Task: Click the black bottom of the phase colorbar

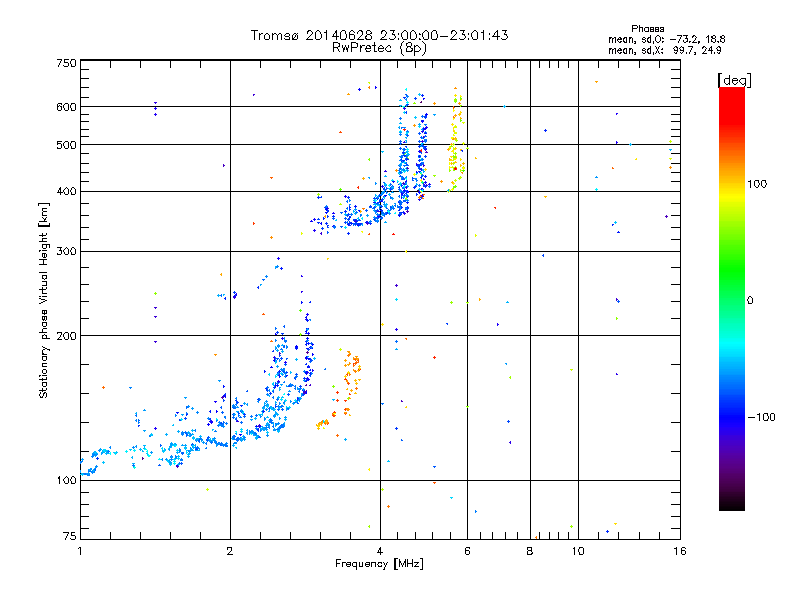Action: point(732,503)
